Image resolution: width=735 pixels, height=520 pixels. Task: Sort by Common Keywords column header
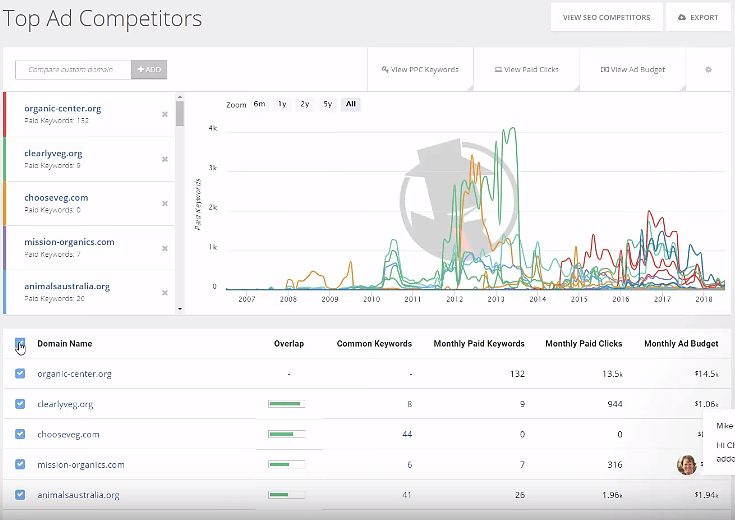374,344
